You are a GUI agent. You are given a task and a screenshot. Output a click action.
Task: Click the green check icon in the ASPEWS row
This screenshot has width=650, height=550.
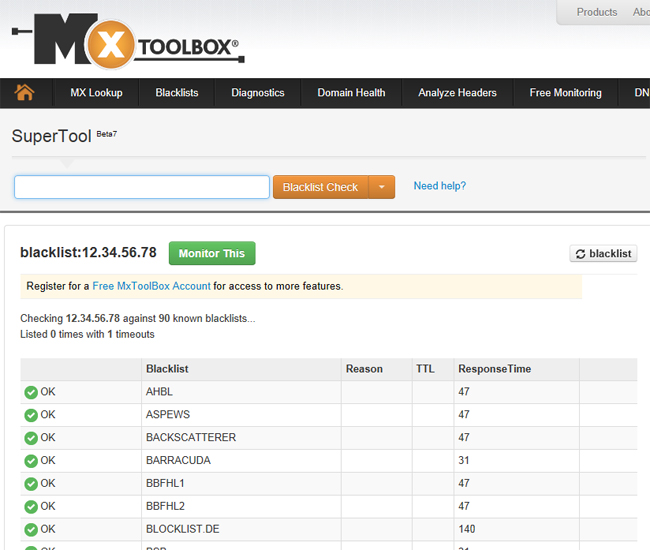(31, 415)
